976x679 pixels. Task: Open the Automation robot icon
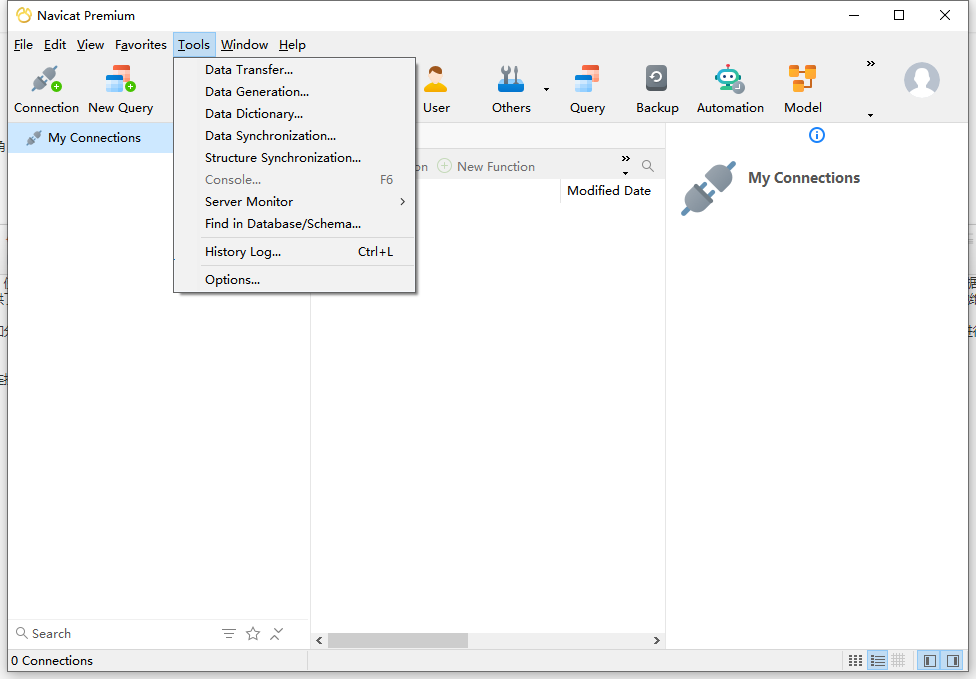point(730,90)
